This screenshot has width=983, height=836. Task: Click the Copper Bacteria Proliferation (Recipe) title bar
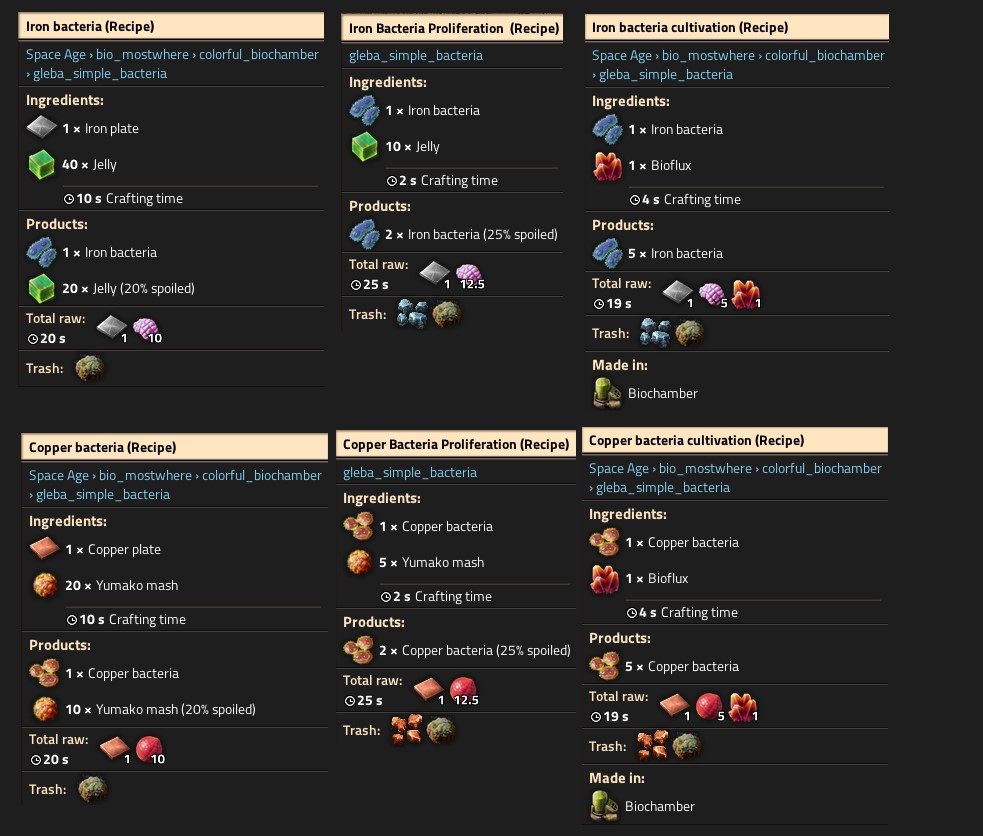click(456, 444)
